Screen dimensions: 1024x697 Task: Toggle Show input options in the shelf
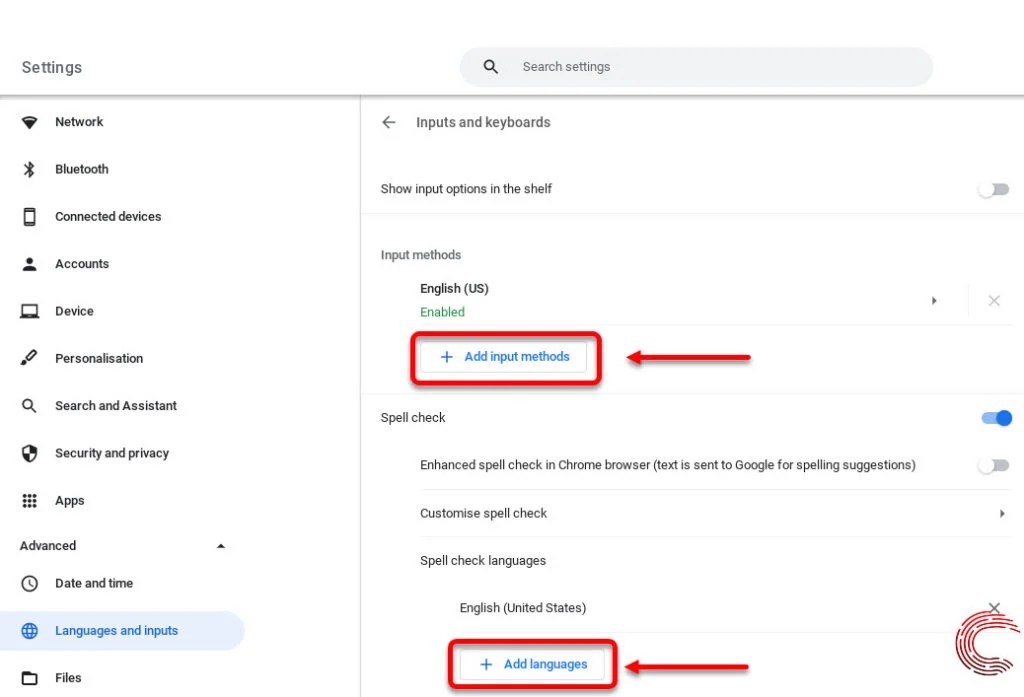993,189
